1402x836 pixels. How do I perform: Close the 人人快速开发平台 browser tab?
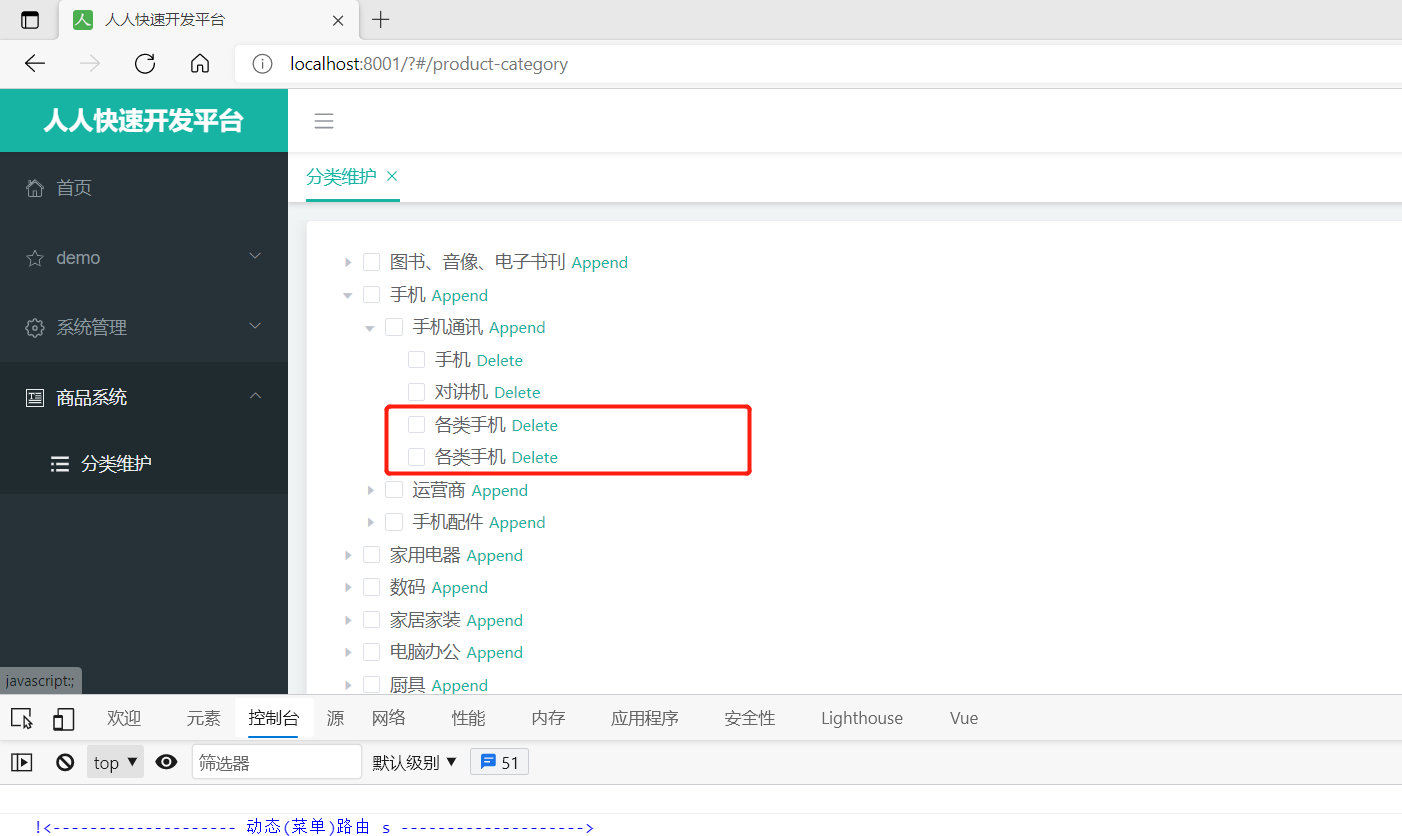[x=338, y=20]
